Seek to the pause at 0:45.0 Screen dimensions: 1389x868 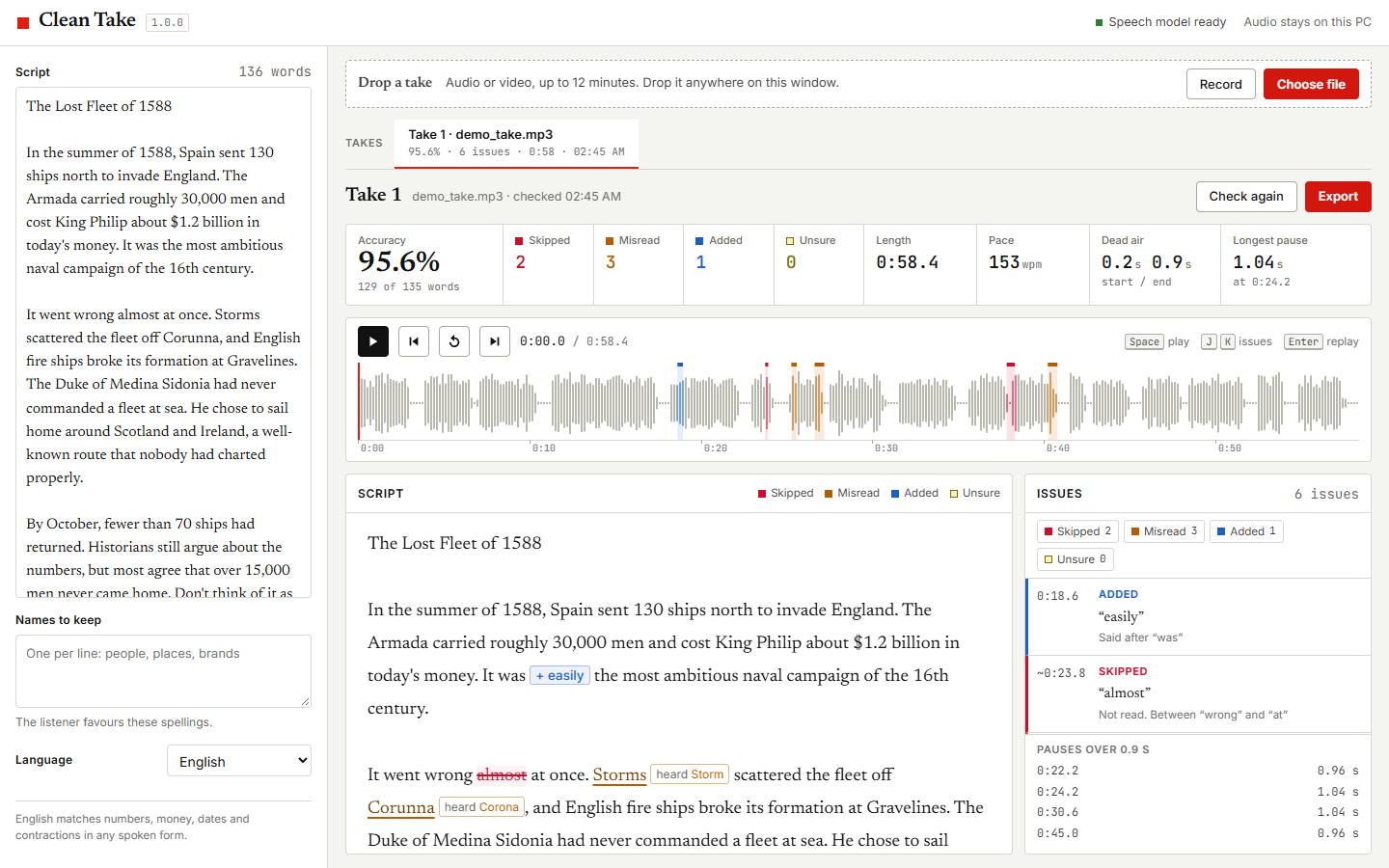[1198, 833]
